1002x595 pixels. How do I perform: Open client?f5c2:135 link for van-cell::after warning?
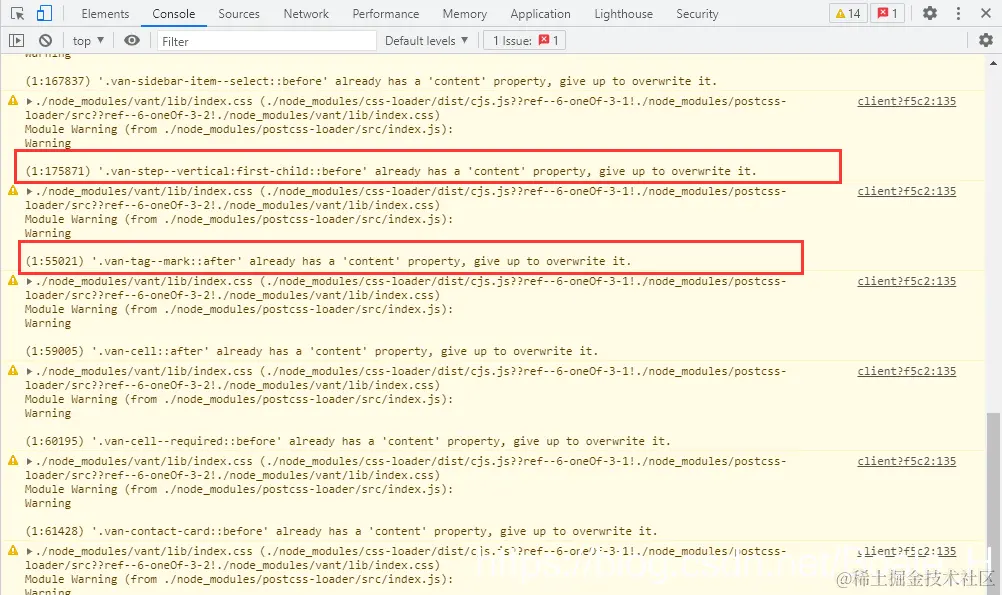[x=906, y=281]
